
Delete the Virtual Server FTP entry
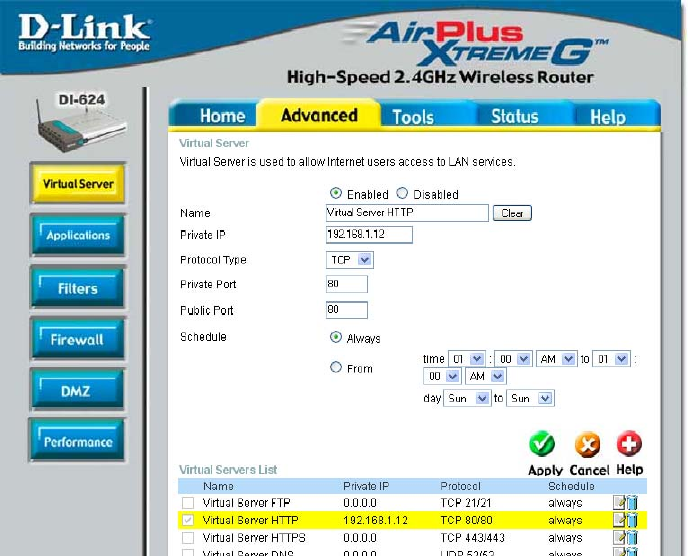click(x=632, y=502)
